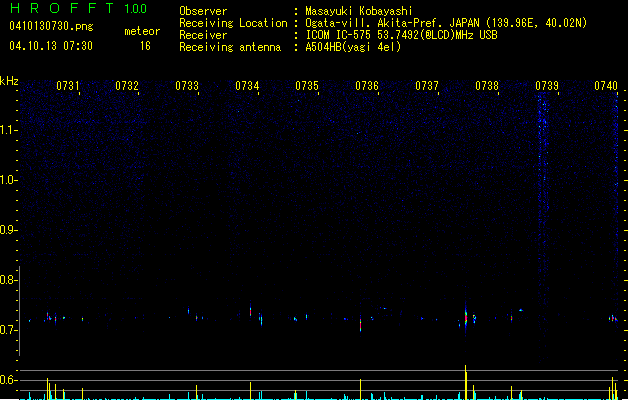Click the 0735 time marker
629x400 pixels.
[307, 86]
